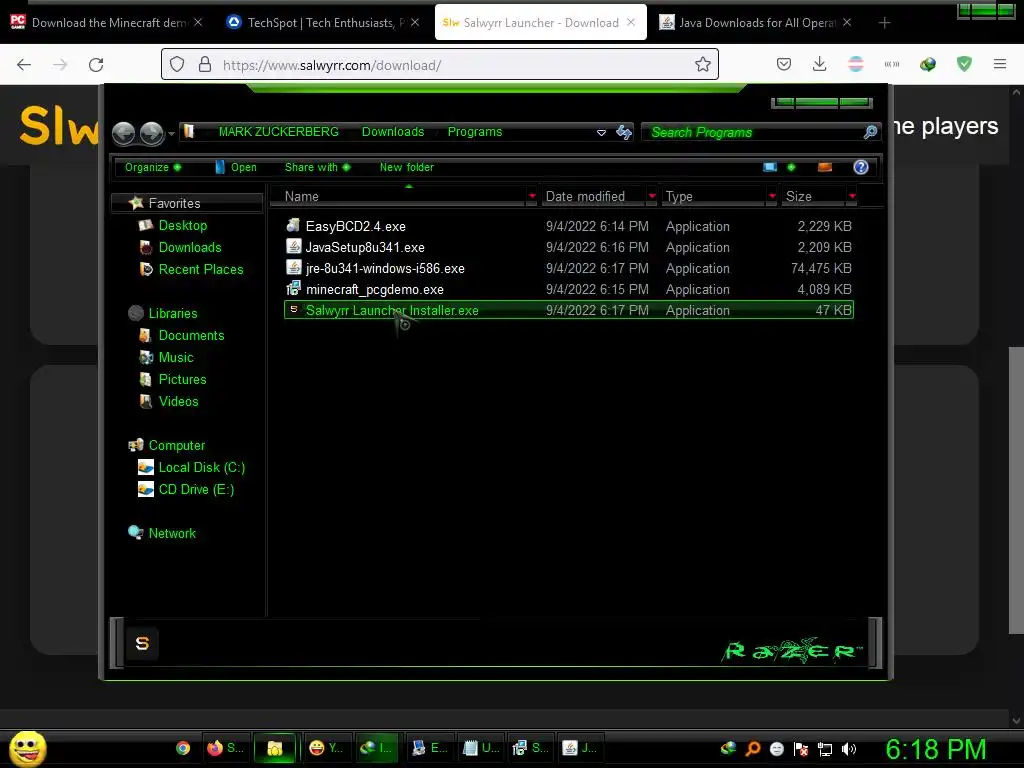Save page to Pocket

pos(784,64)
